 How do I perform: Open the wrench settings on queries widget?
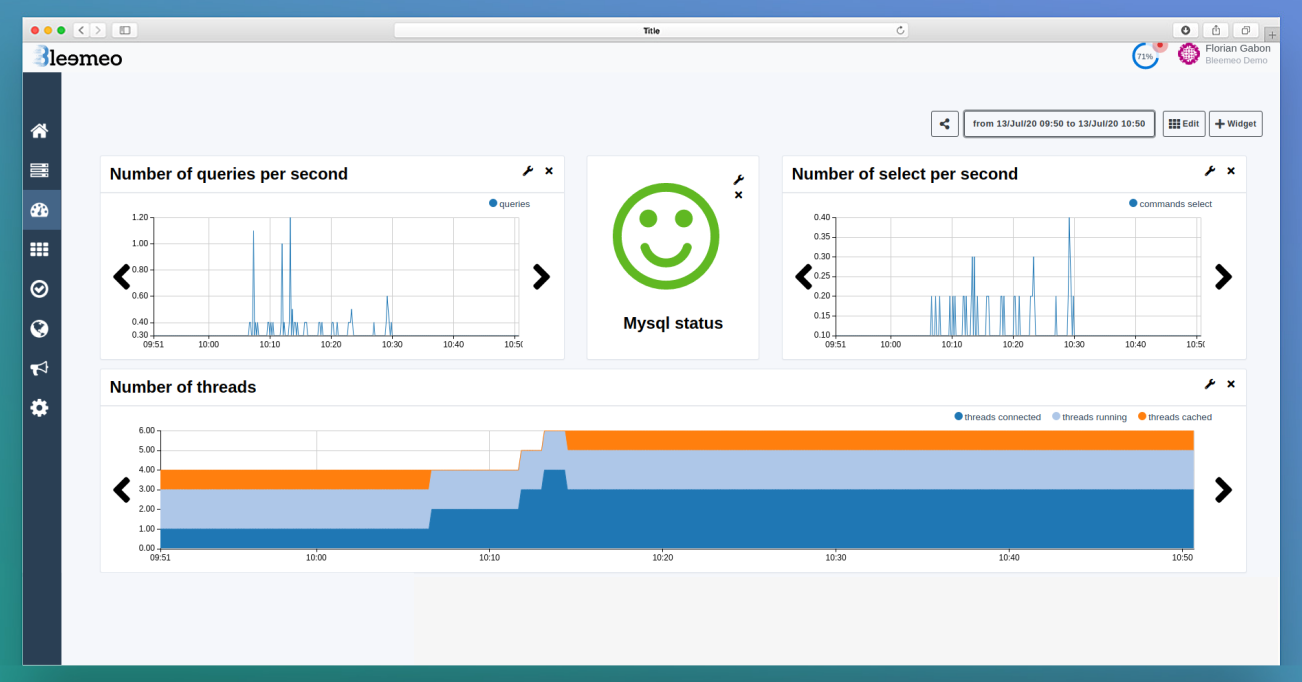[x=528, y=171]
